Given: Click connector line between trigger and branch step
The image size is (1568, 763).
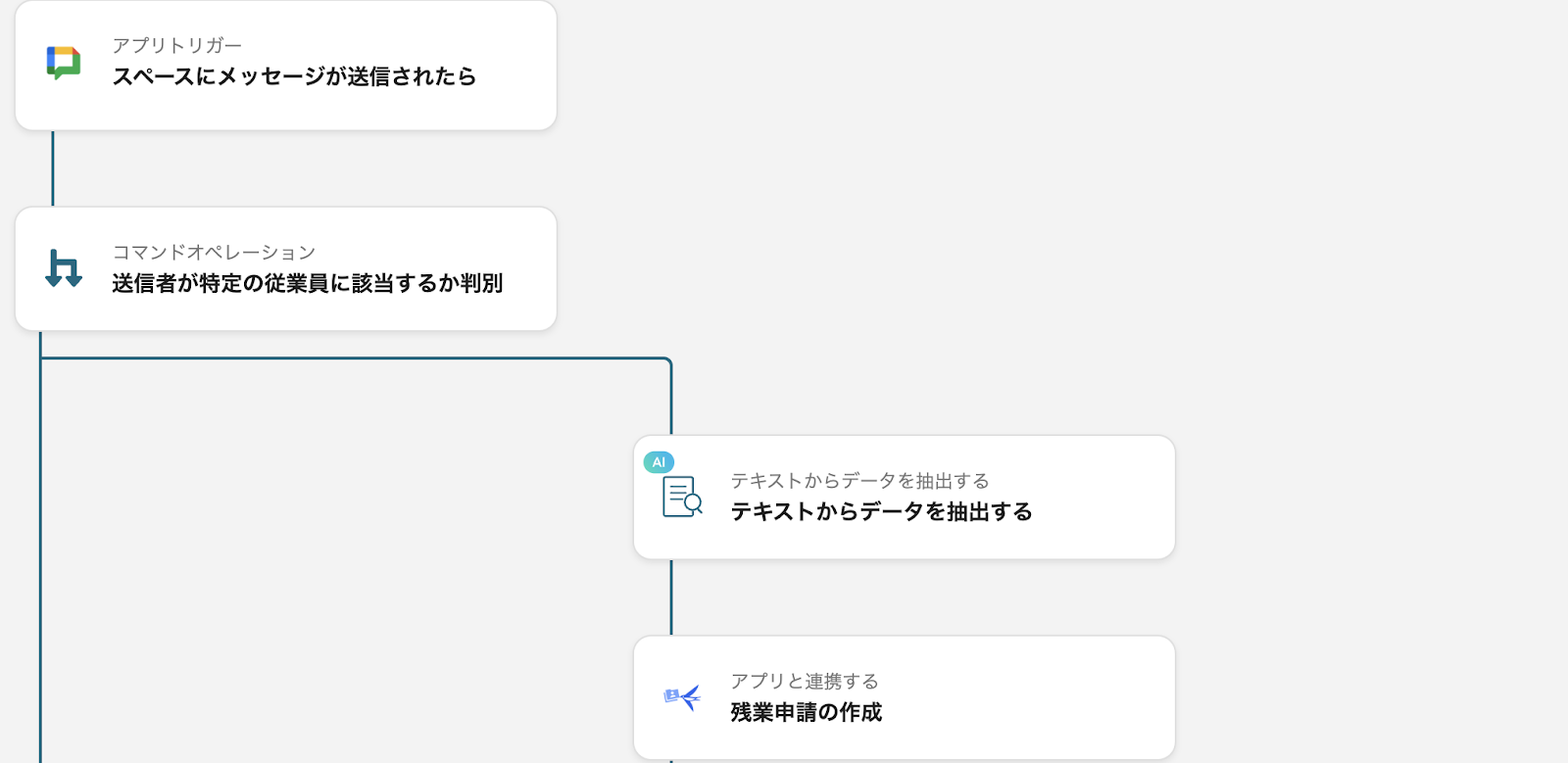Looking at the screenshot, I should (53, 168).
